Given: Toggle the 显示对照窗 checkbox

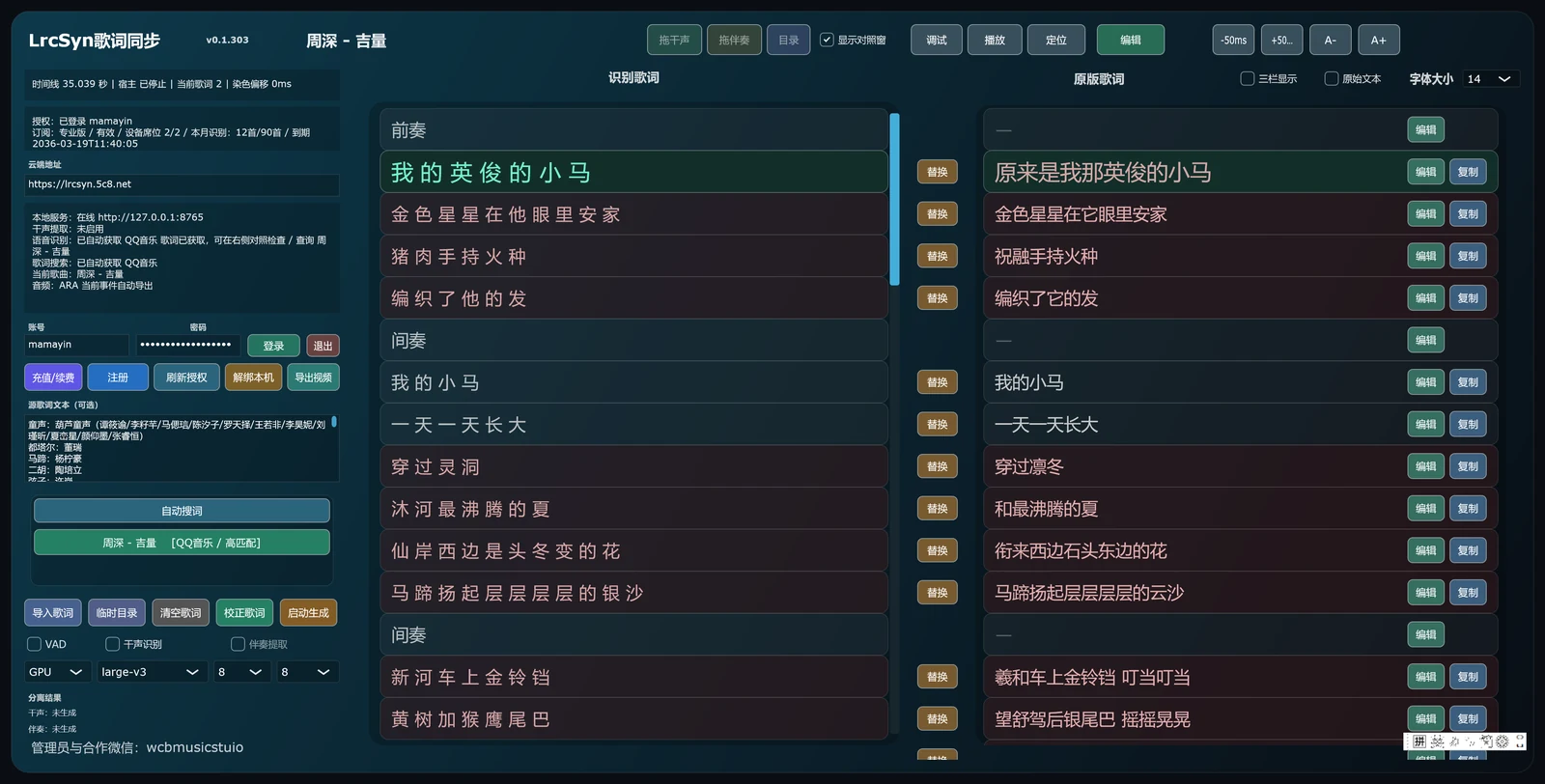Looking at the screenshot, I should (x=827, y=40).
